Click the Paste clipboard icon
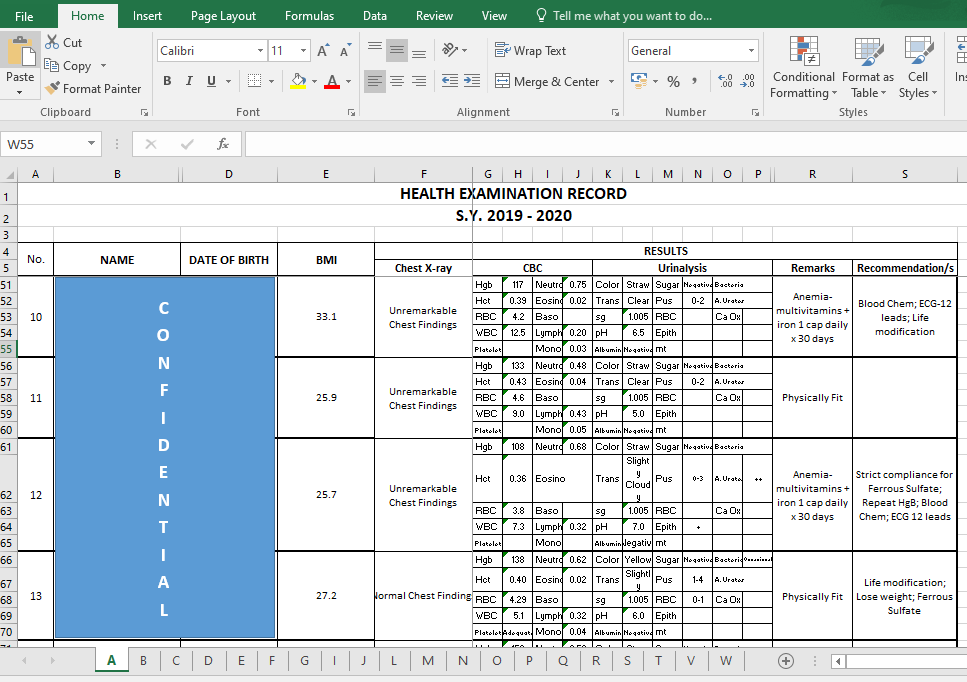Image resolution: width=967 pixels, height=682 pixels. (x=20, y=52)
